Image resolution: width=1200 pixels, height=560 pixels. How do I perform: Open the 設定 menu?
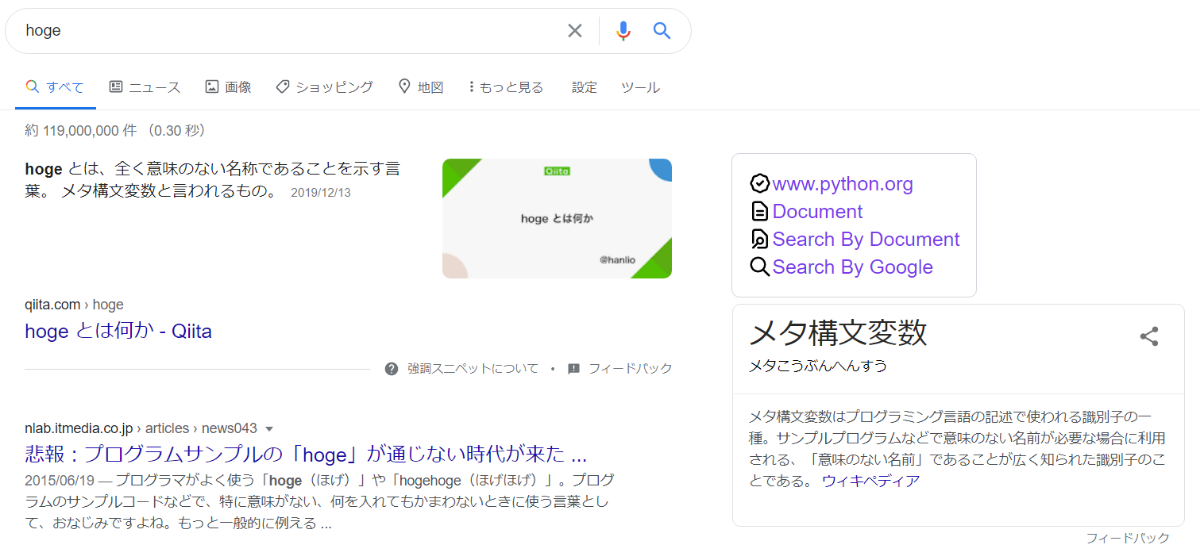584,87
